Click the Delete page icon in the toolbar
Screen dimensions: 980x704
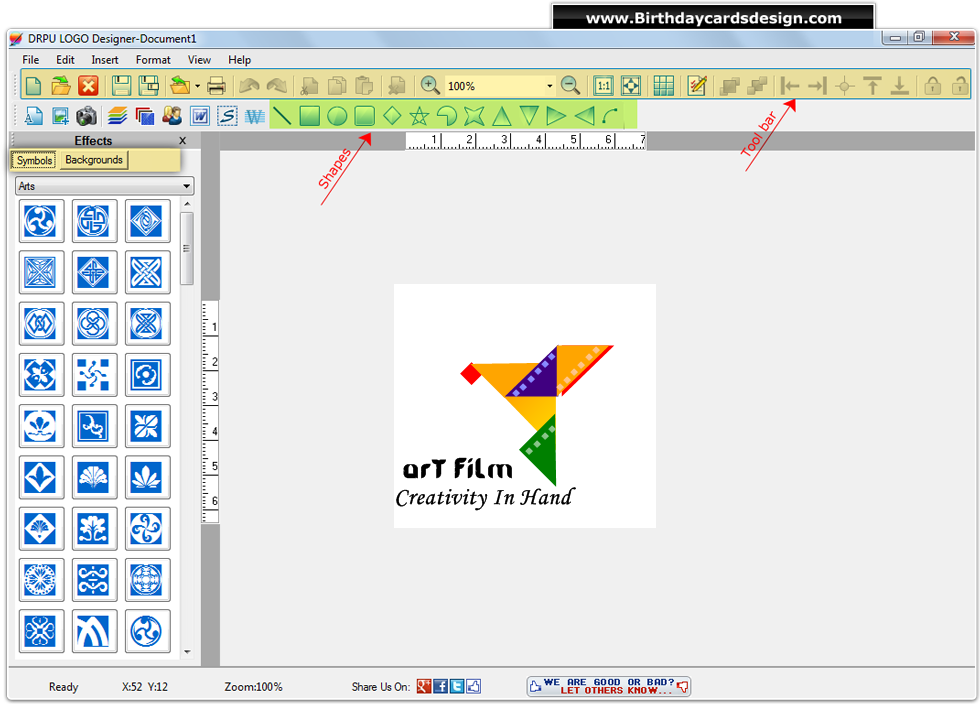pyautogui.click(x=396, y=85)
